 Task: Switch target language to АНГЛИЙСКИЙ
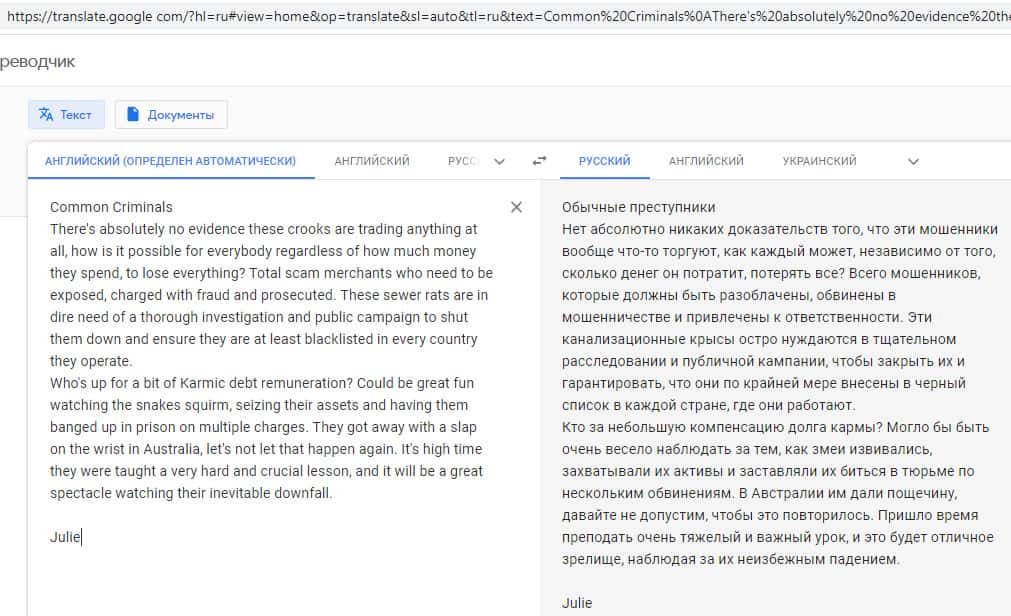tap(706, 161)
